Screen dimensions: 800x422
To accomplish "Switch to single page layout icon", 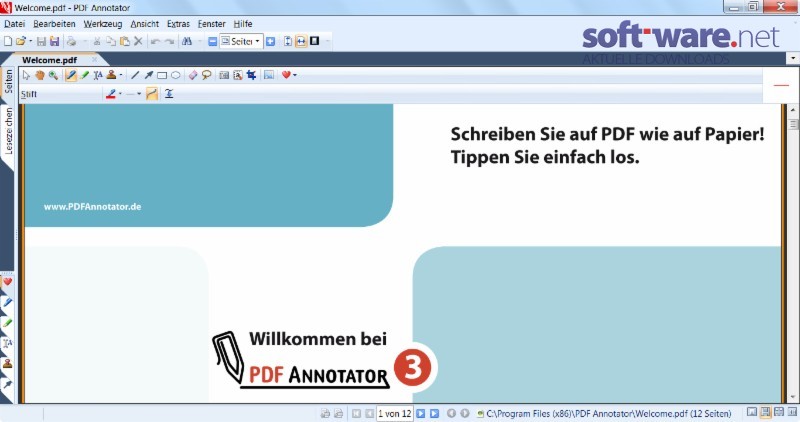I will coord(752,412).
